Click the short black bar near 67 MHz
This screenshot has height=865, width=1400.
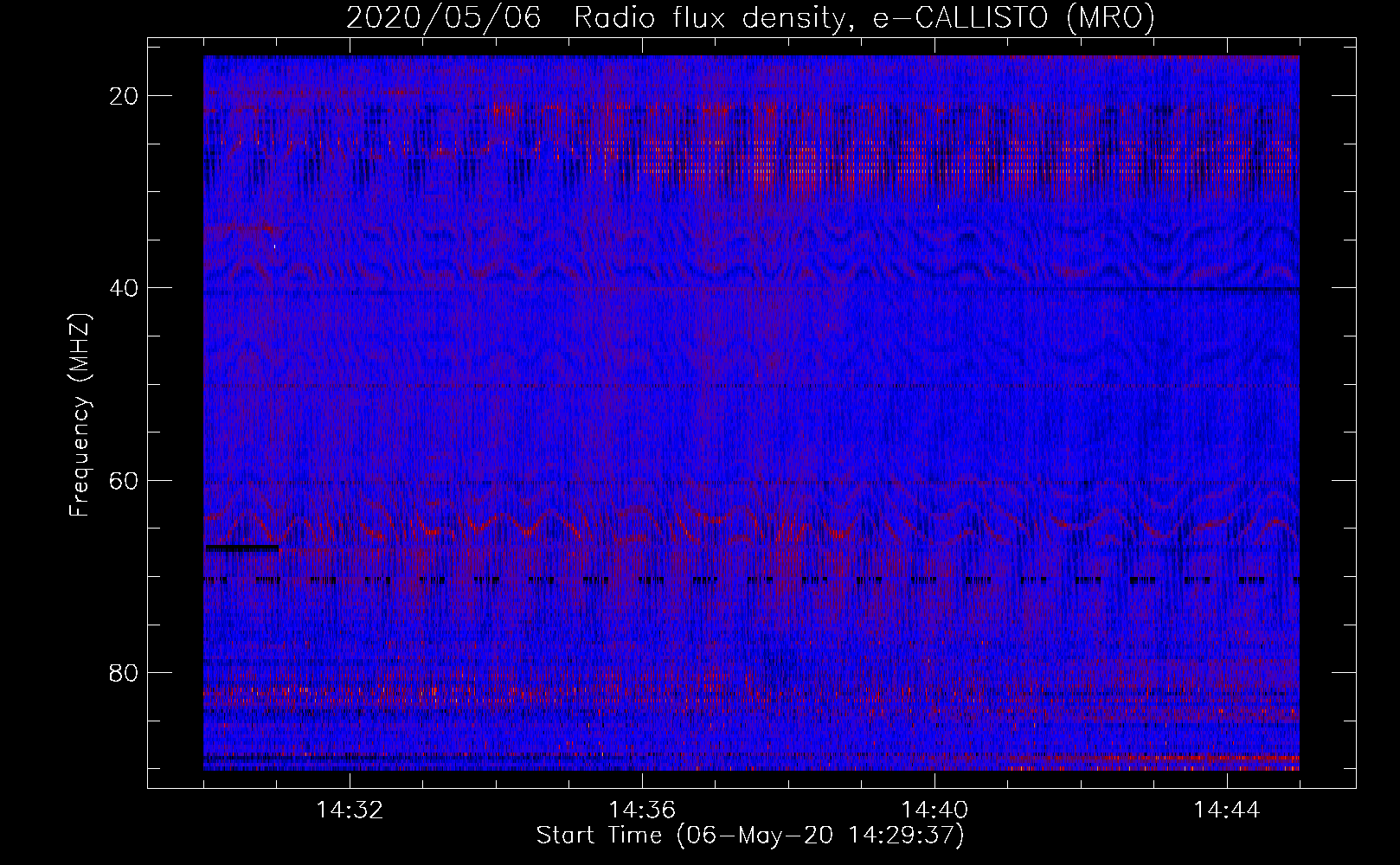point(241,548)
